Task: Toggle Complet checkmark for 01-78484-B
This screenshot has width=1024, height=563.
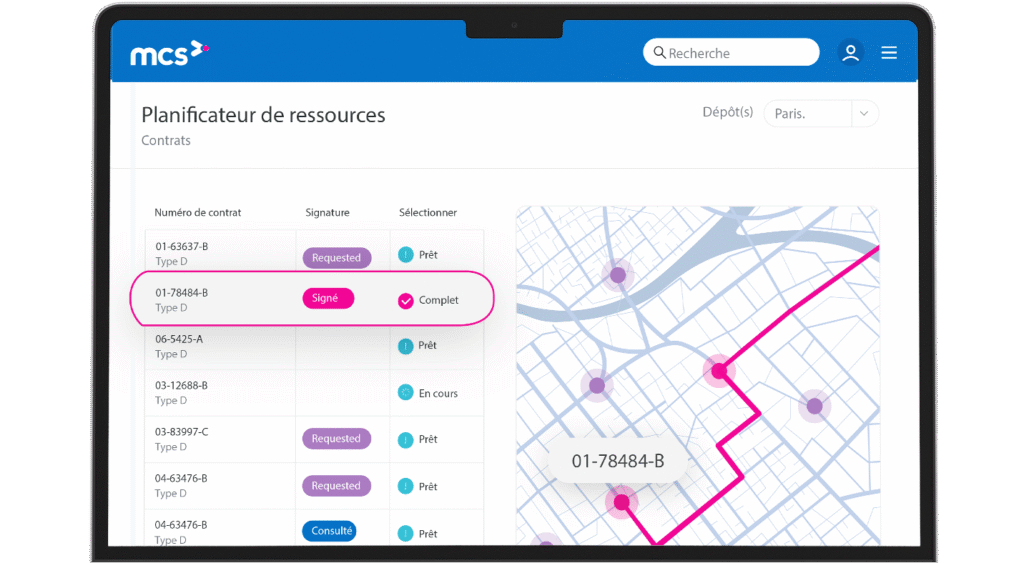Action: click(x=406, y=300)
